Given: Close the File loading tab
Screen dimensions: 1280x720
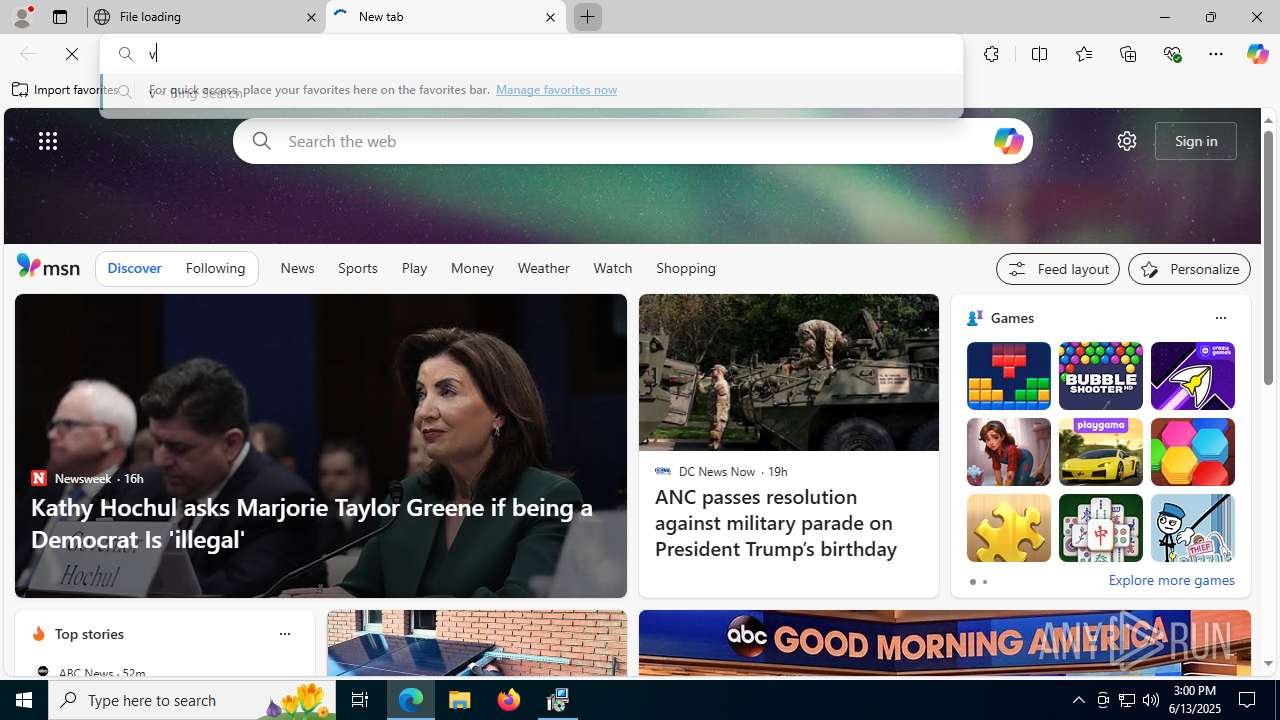Looking at the screenshot, I should [311, 17].
